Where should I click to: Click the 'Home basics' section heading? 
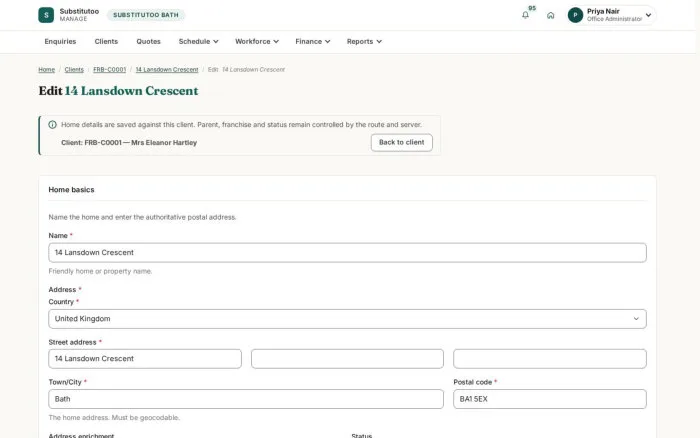pos(71,190)
